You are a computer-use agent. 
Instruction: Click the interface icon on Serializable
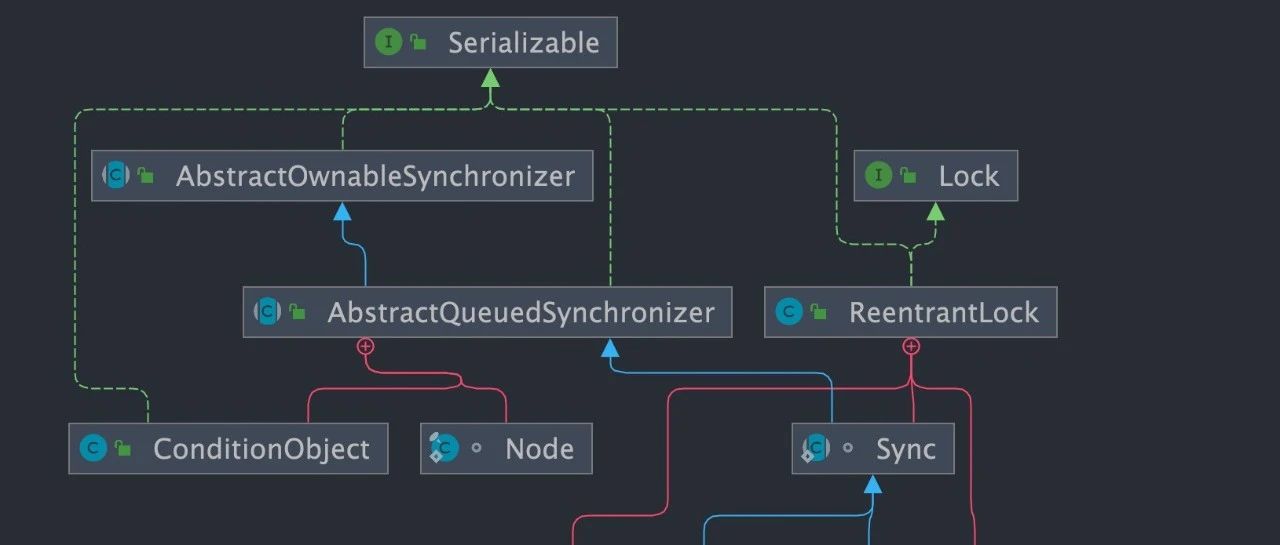pos(388,42)
